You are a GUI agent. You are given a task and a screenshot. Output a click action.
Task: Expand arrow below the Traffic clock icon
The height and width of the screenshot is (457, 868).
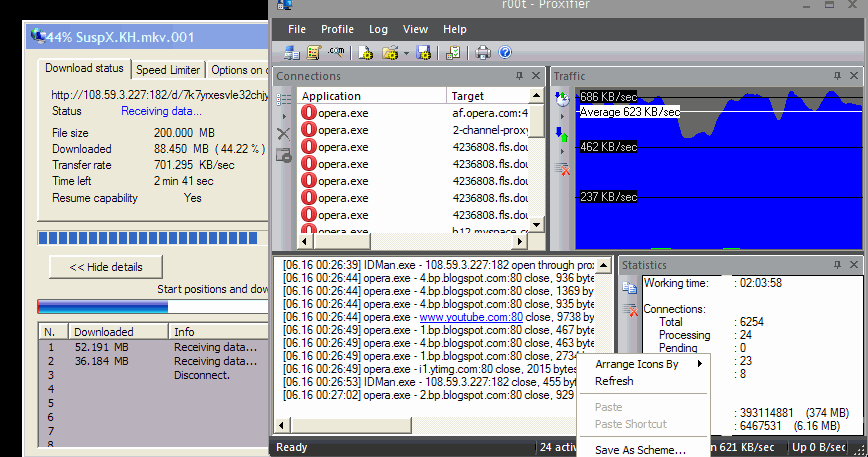(x=562, y=116)
